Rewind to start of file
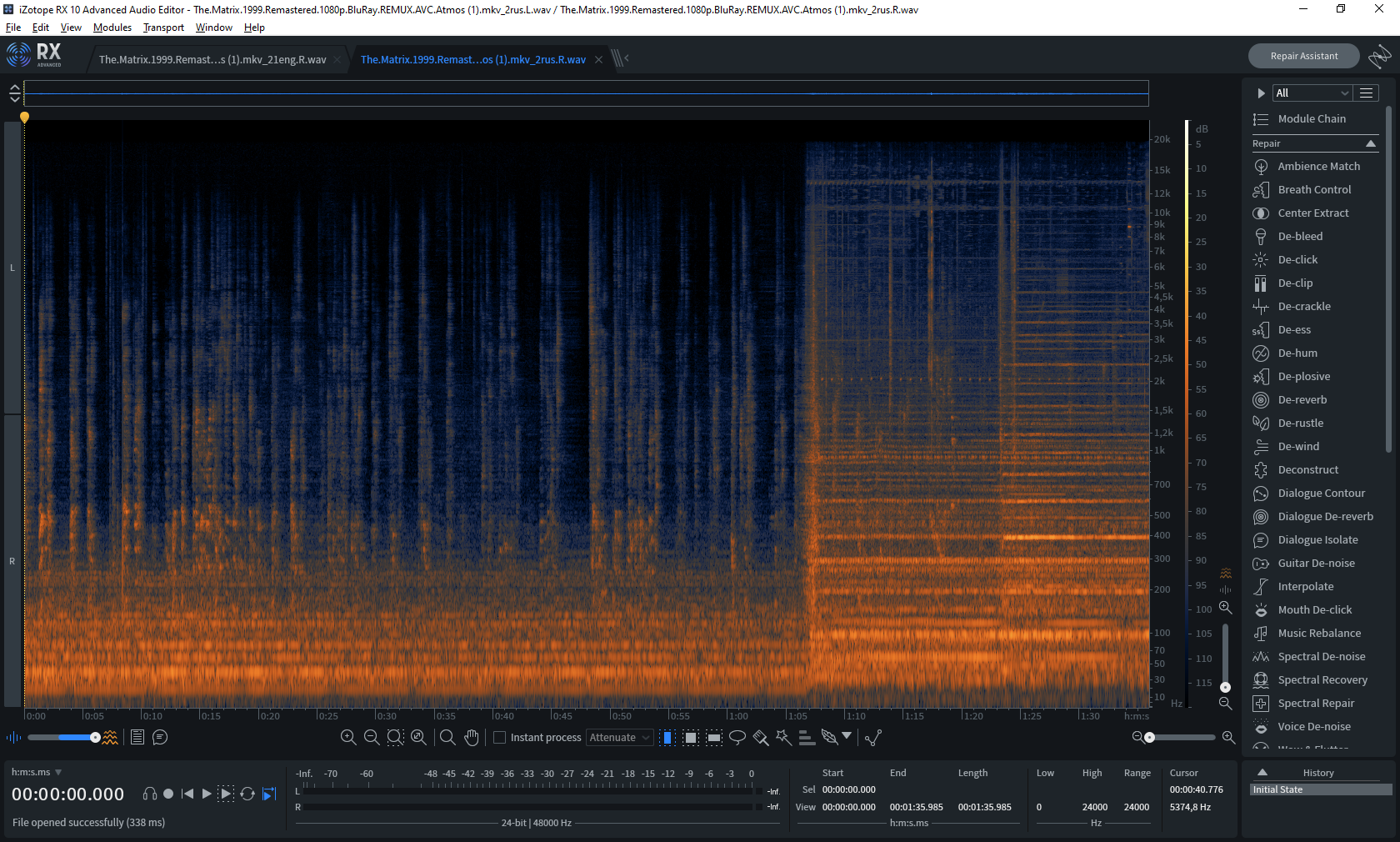The width and height of the screenshot is (1400, 842). (x=187, y=794)
